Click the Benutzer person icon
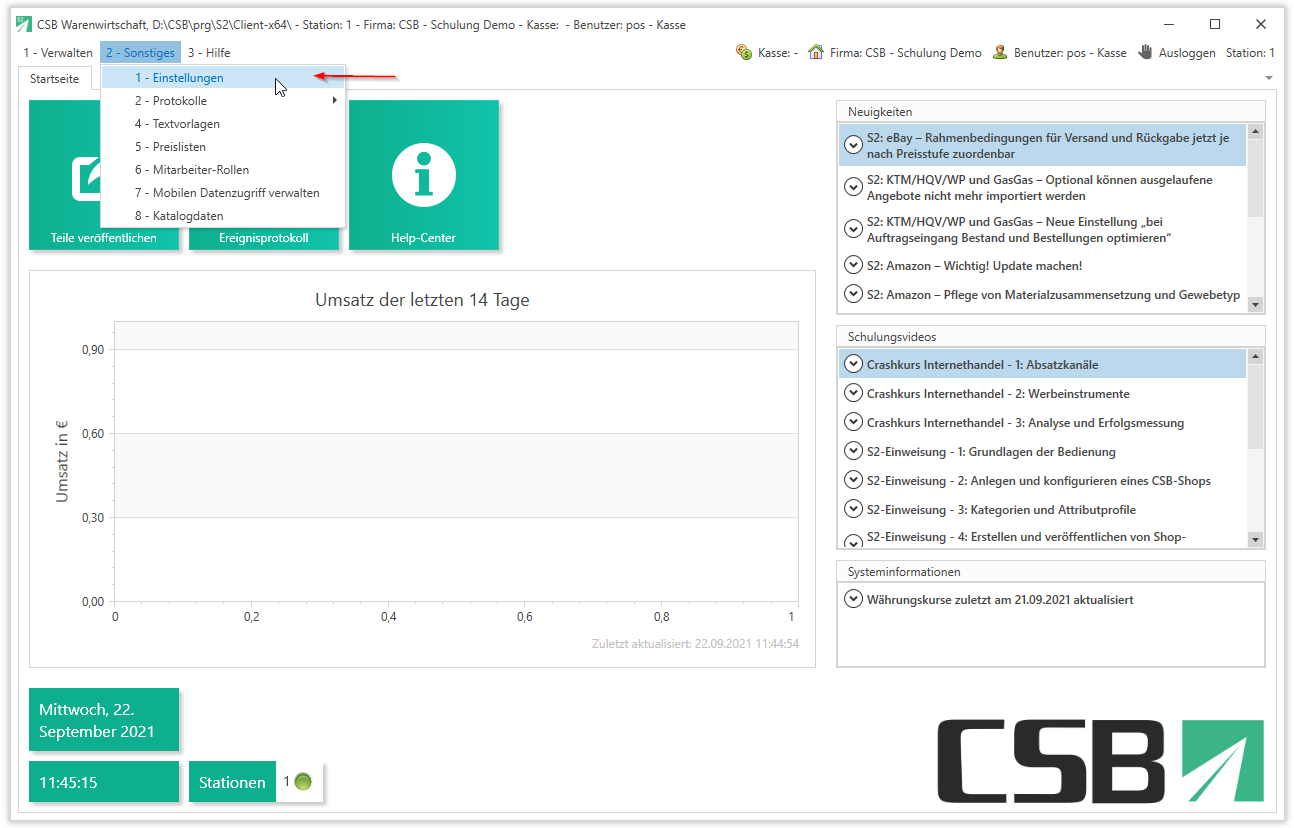 1000,53
